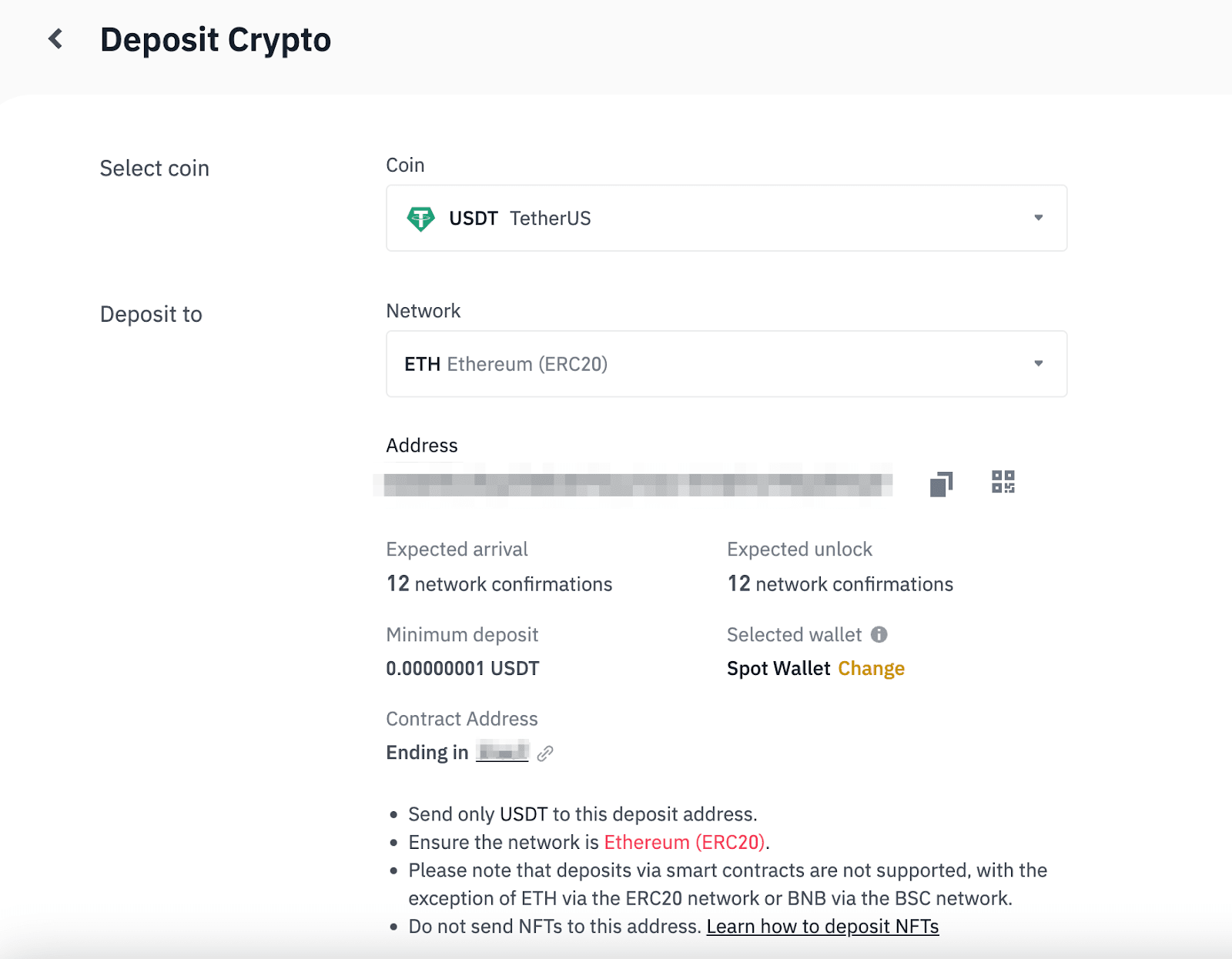Show the deposit address QR code
This screenshot has width=1232, height=959.
pos(1003,483)
